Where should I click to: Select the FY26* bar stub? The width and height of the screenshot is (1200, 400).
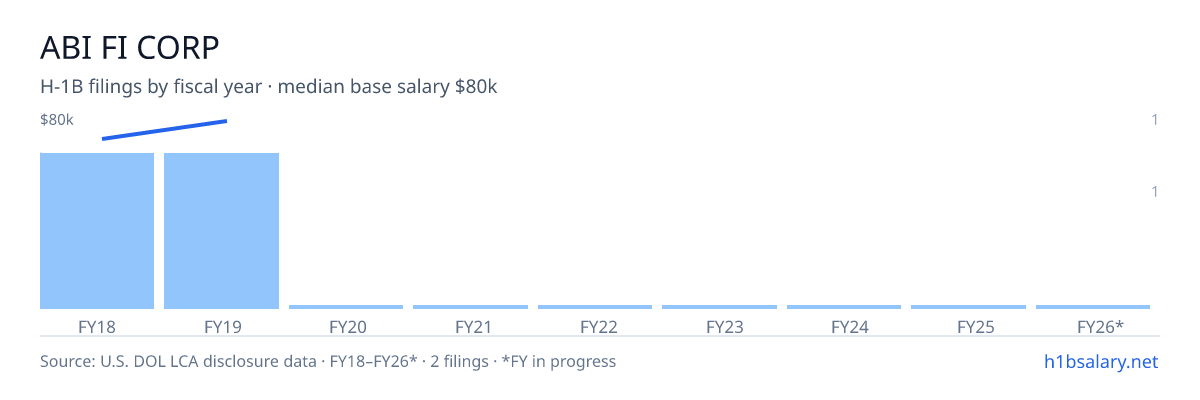[x=1093, y=307]
